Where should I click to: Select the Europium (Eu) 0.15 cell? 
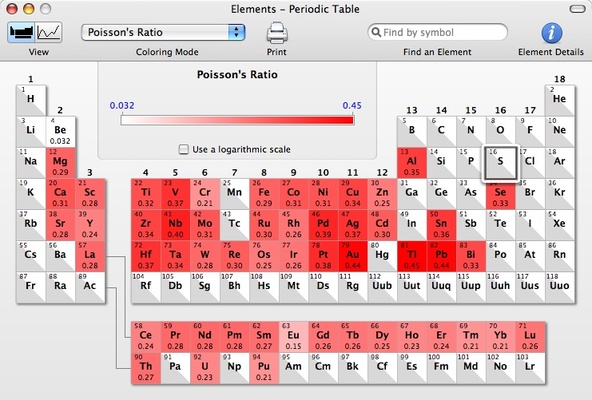[293, 337]
